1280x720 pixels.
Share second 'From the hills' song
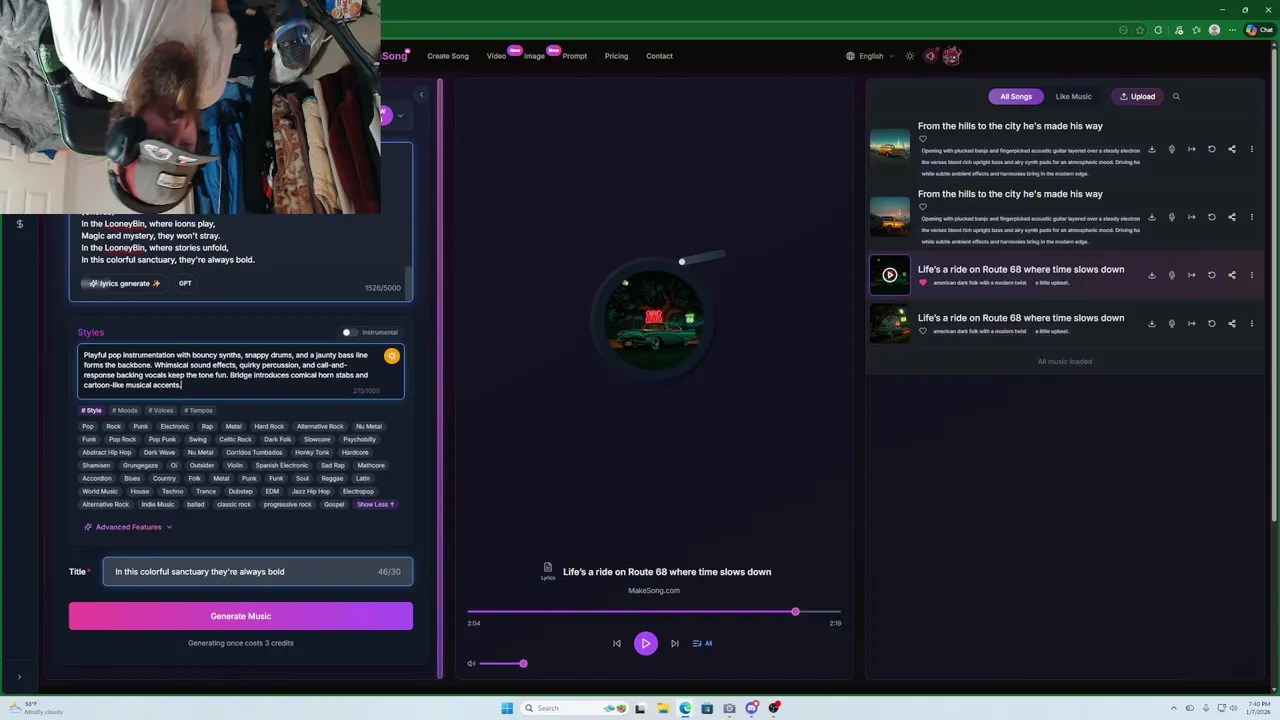tap(1231, 217)
